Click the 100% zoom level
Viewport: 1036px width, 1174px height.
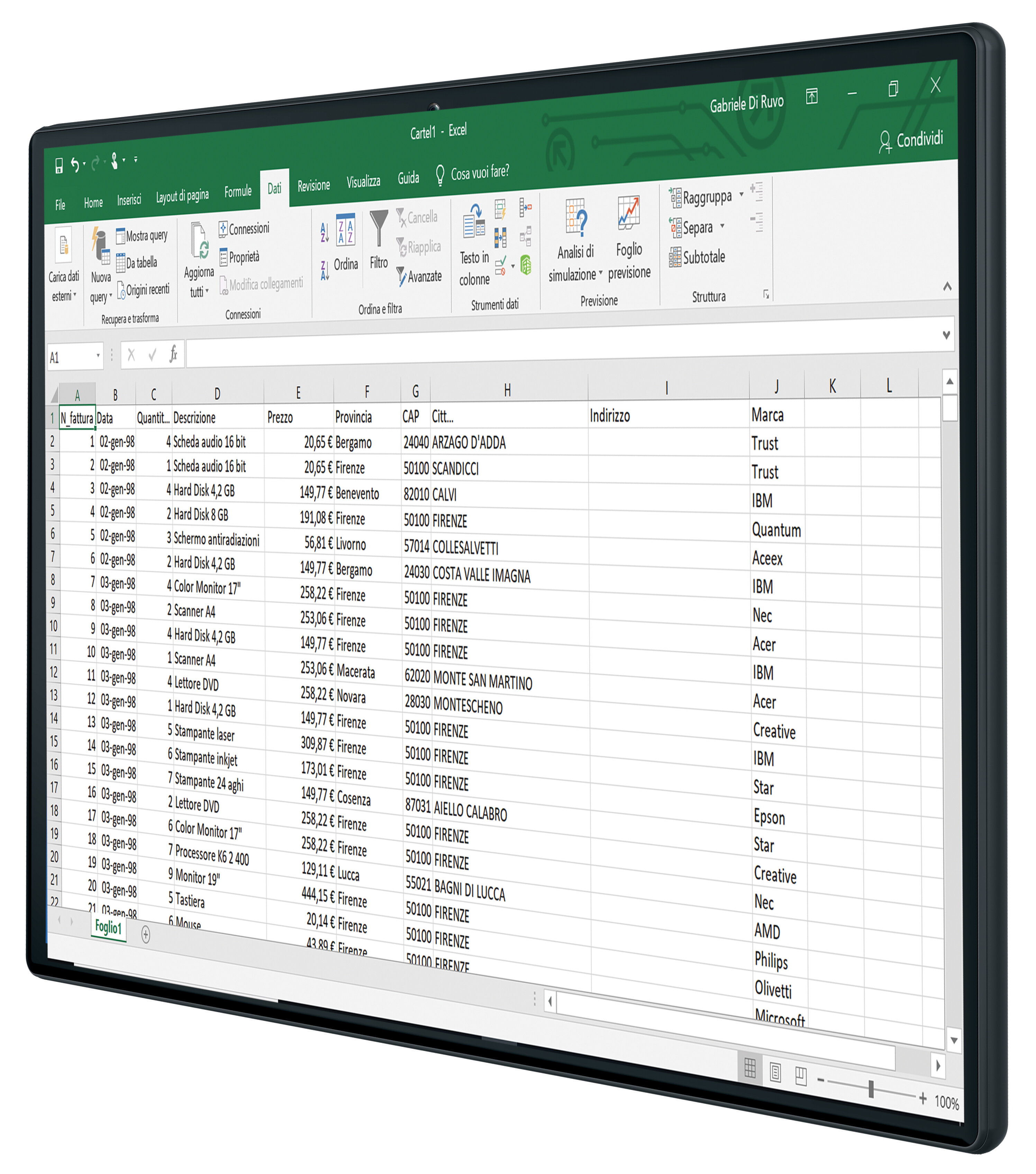[946, 1102]
